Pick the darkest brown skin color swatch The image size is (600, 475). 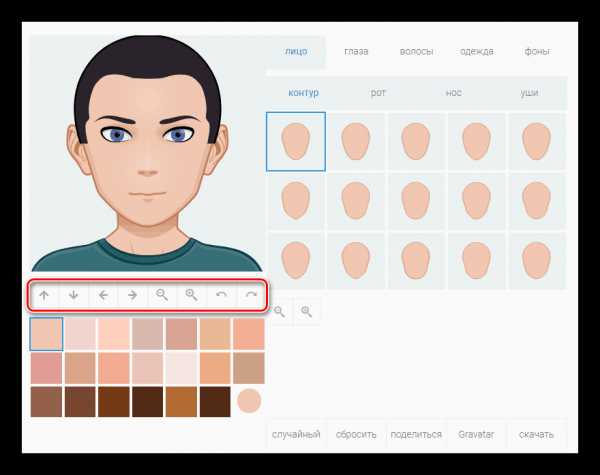(147, 402)
